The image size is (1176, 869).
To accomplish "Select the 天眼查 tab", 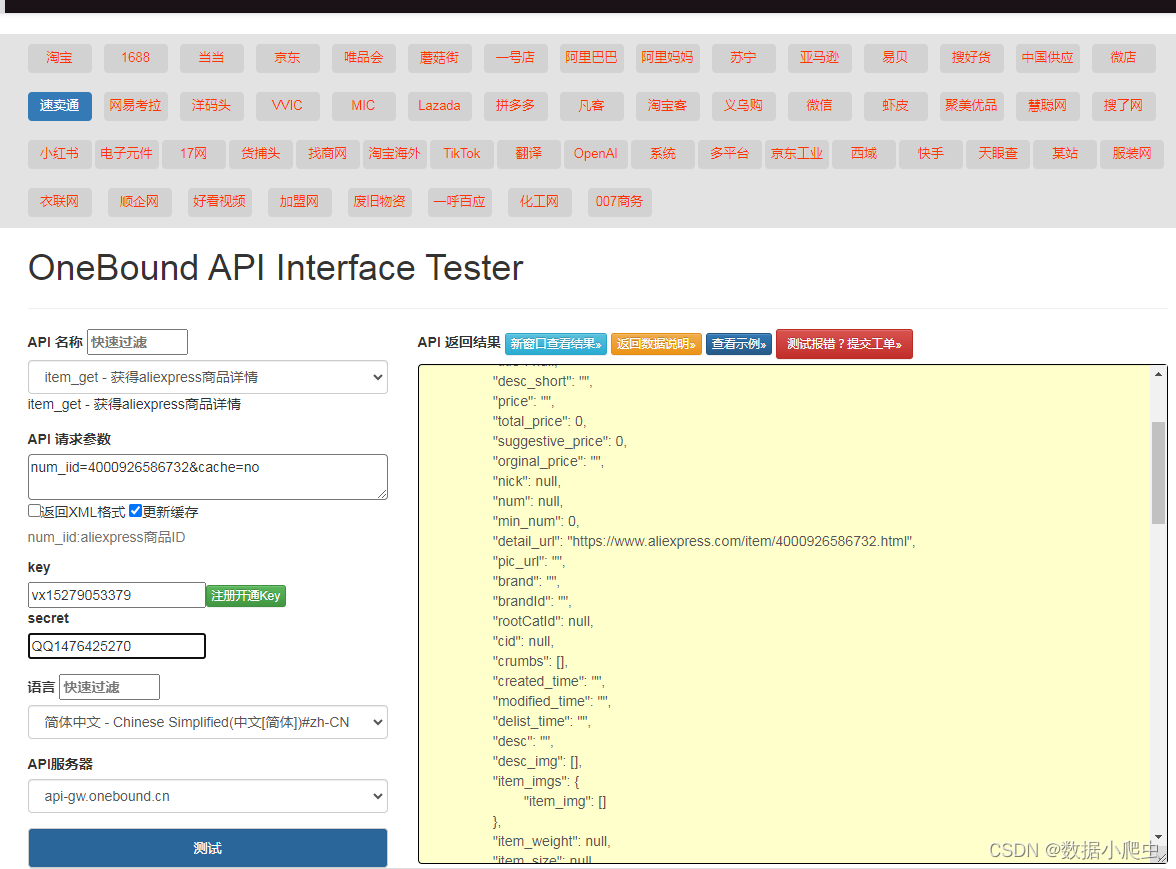I will [x=998, y=154].
